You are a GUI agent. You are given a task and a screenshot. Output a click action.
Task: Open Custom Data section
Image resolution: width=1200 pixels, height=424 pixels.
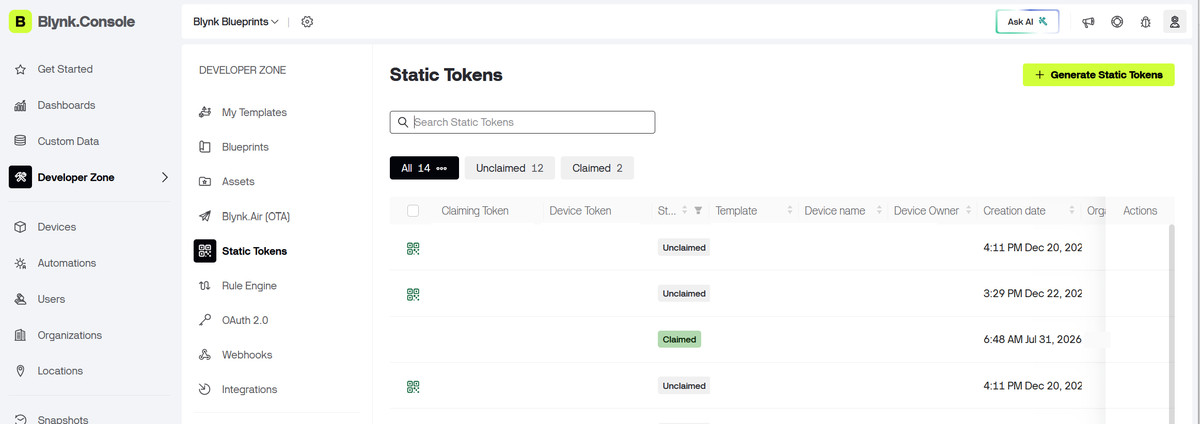click(68, 141)
